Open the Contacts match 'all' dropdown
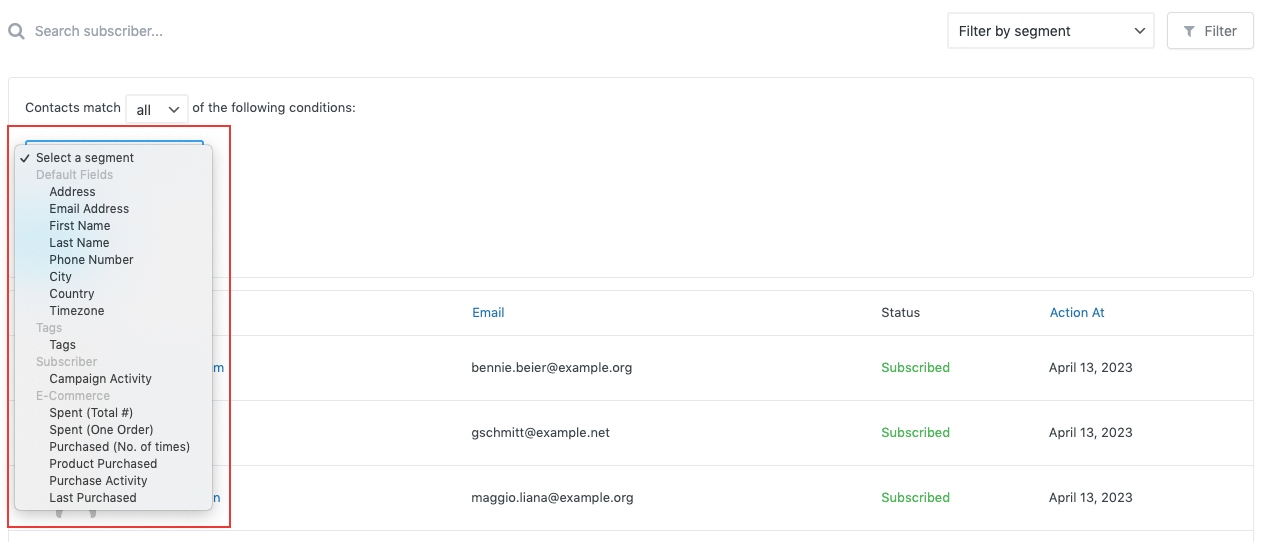 click(157, 109)
